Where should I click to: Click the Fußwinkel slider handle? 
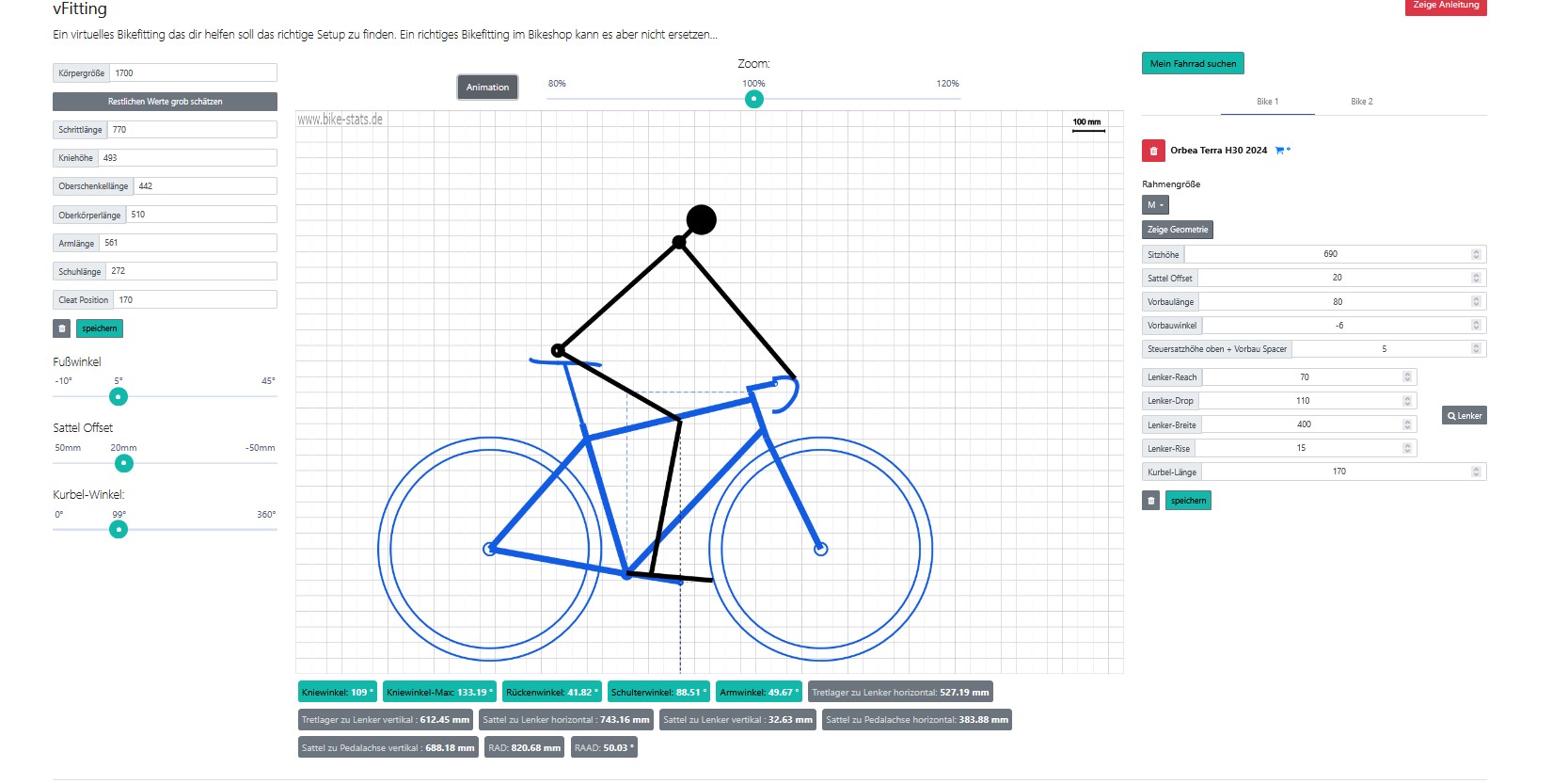pos(119,397)
